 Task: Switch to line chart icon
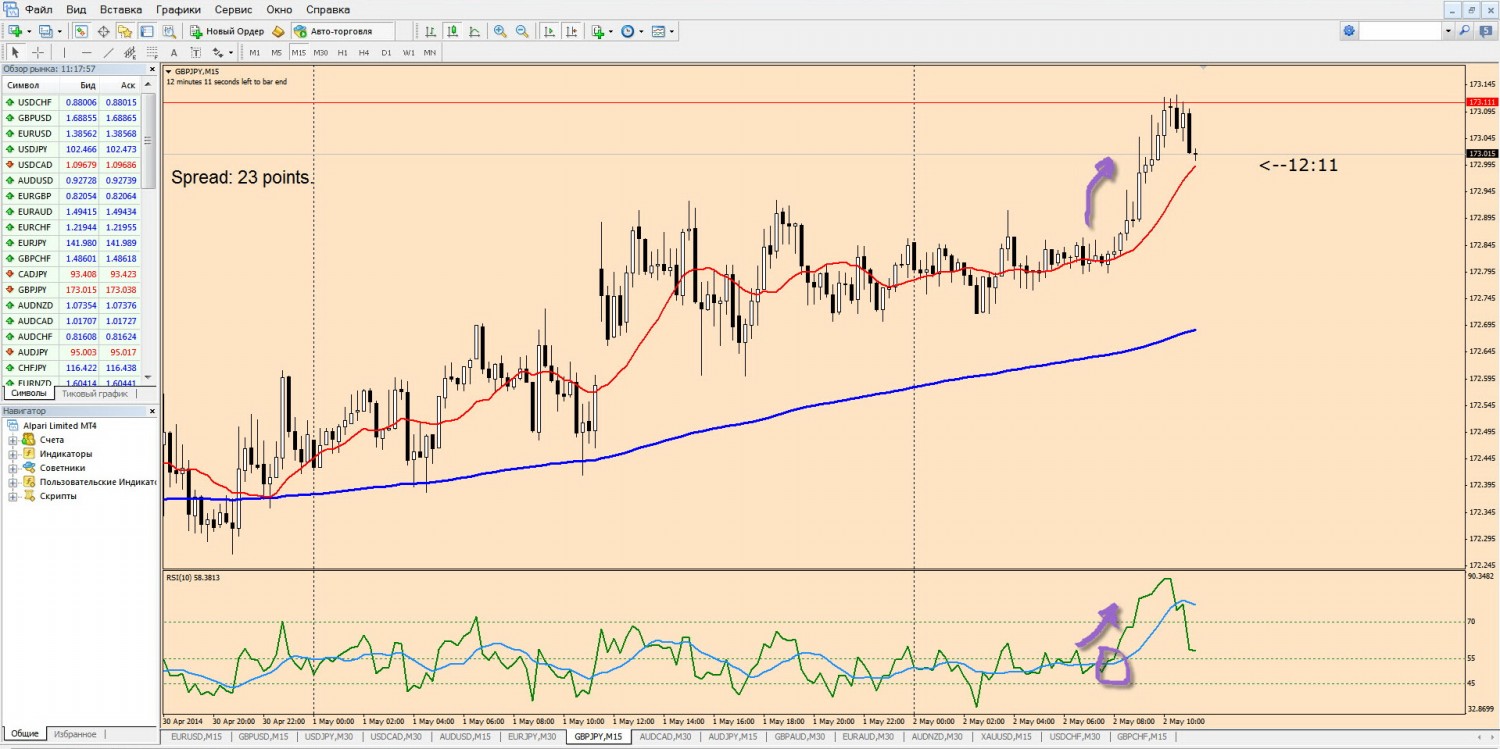tap(474, 31)
